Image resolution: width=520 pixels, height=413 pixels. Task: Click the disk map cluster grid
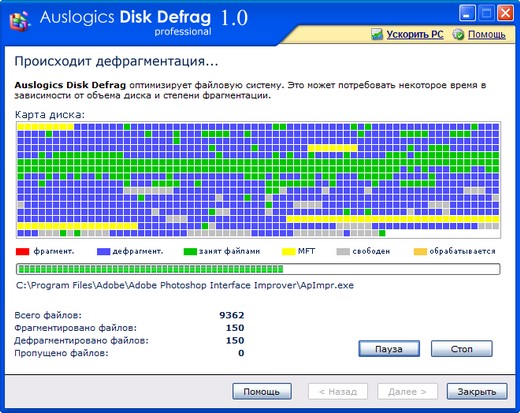click(x=258, y=180)
